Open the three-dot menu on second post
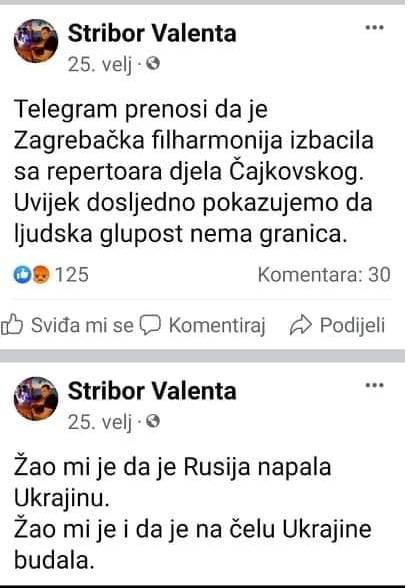Image resolution: width=412 pixels, height=588 pixels. pyautogui.click(x=374, y=385)
